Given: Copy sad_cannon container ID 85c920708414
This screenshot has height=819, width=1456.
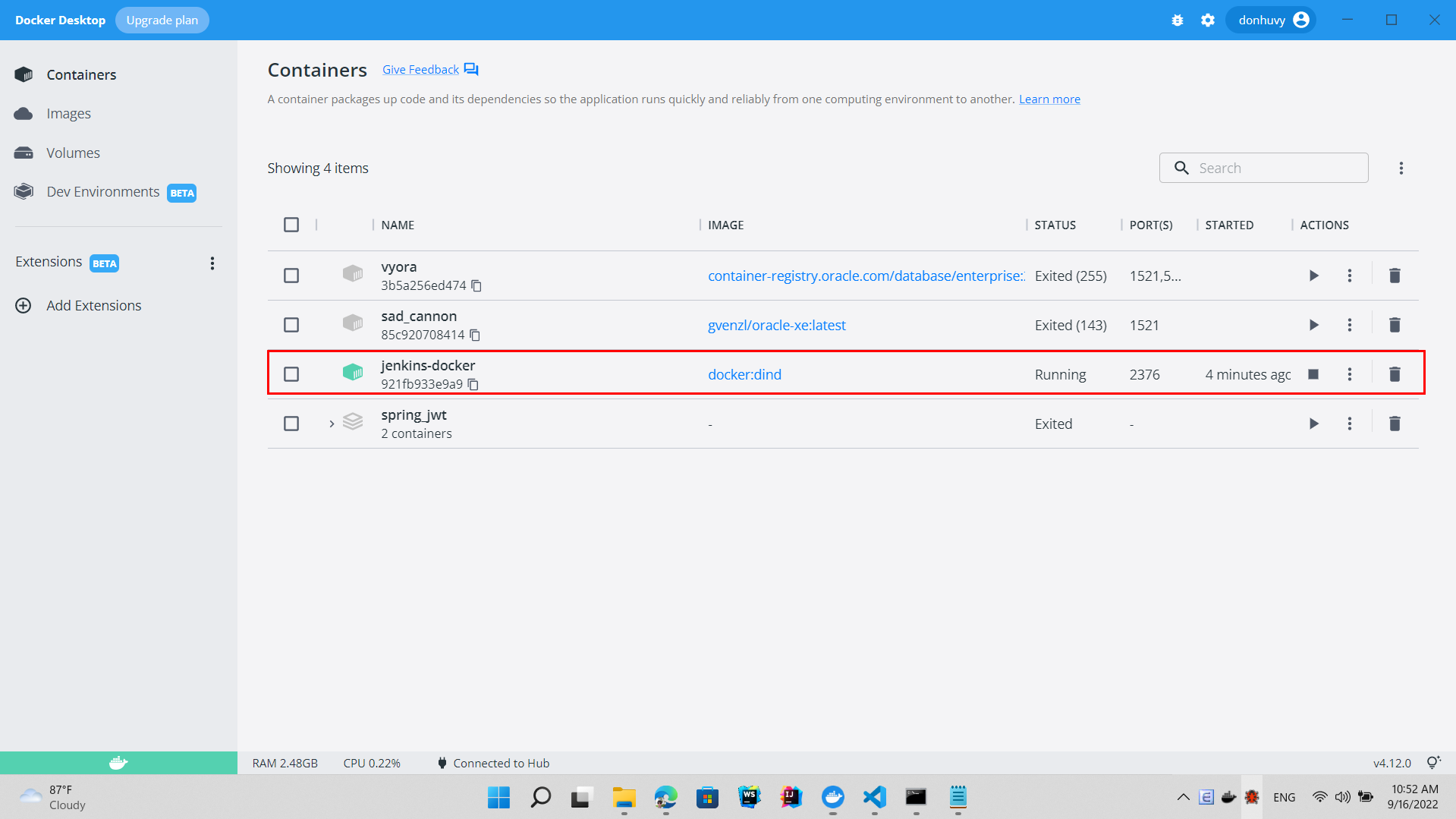Looking at the screenshot, I should pyautogui.click(x=475, y=335).
